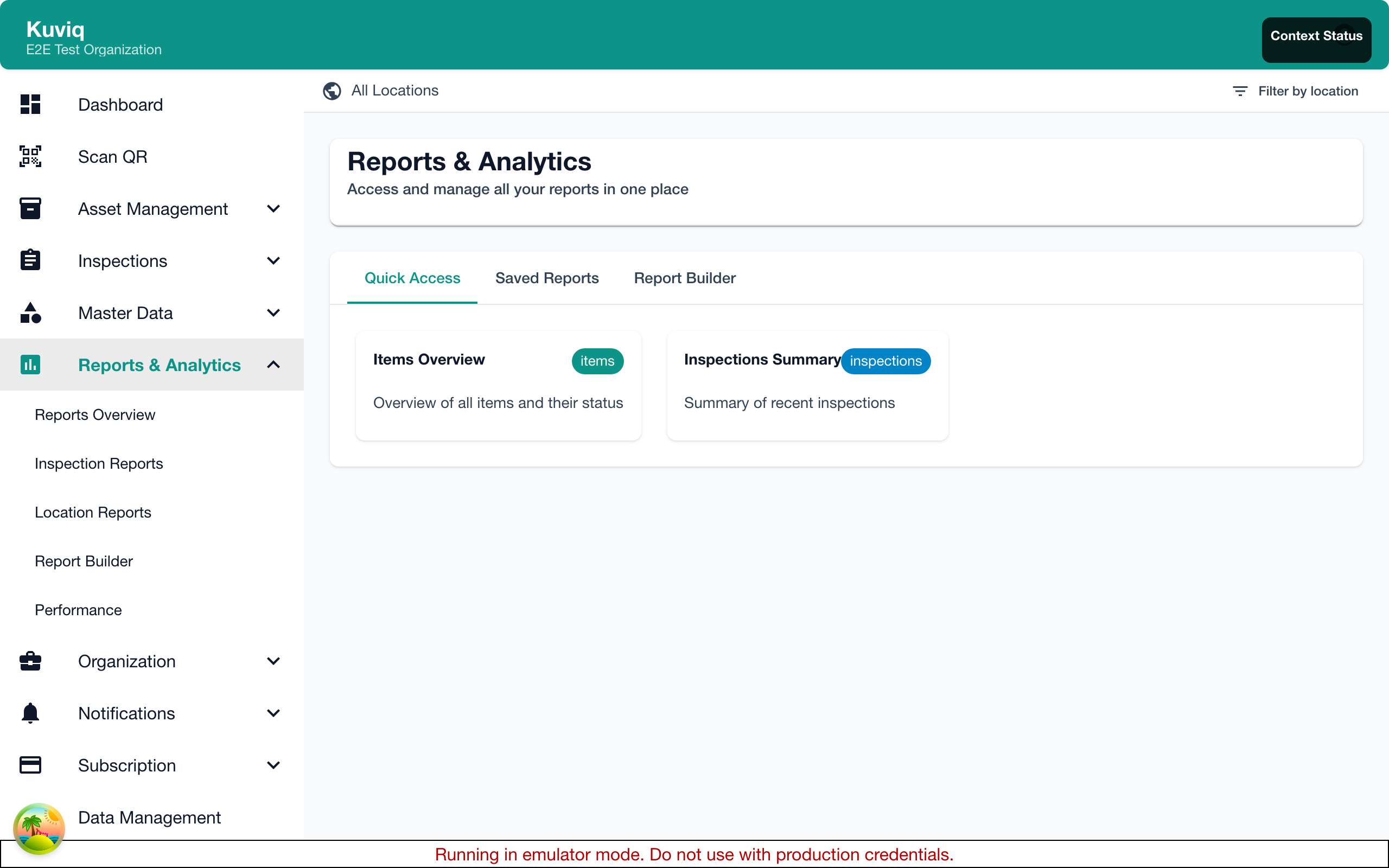Click the Inspections clipboard icon
Image resolution: width=1389 pixels, height=868 pixels.
point(30,260)
